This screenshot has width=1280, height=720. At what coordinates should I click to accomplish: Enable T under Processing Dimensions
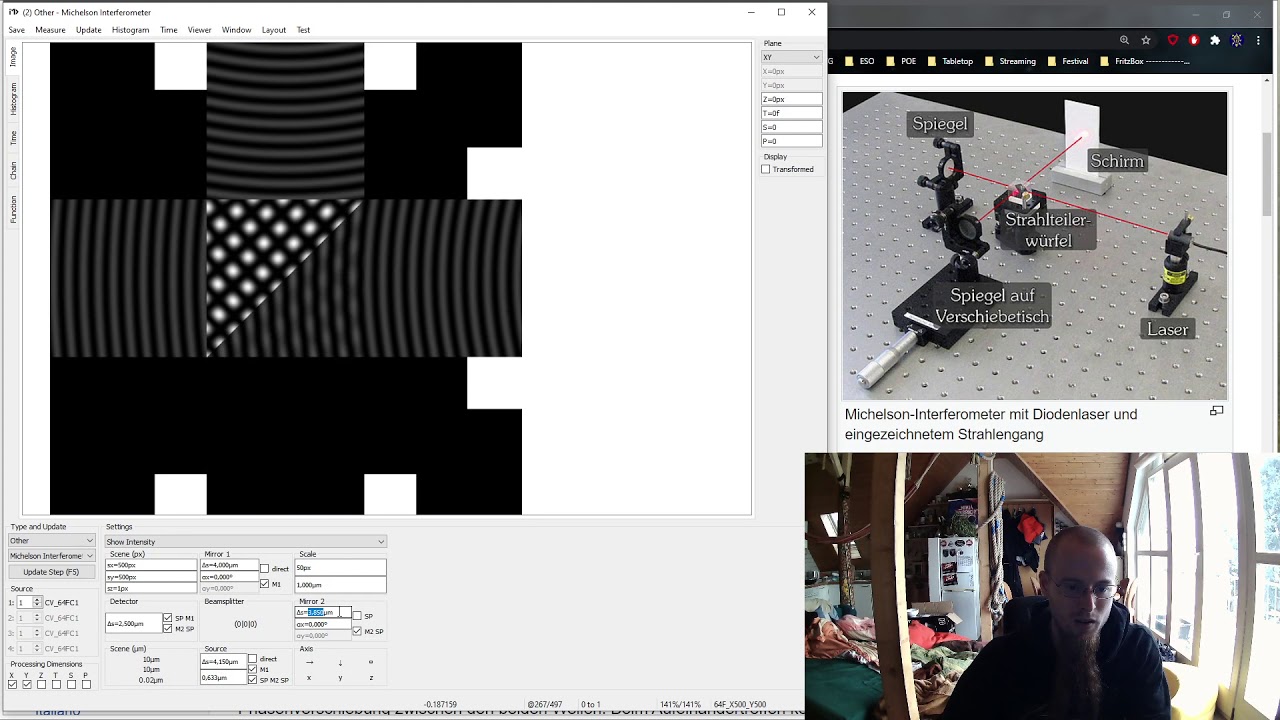[56, 684]
